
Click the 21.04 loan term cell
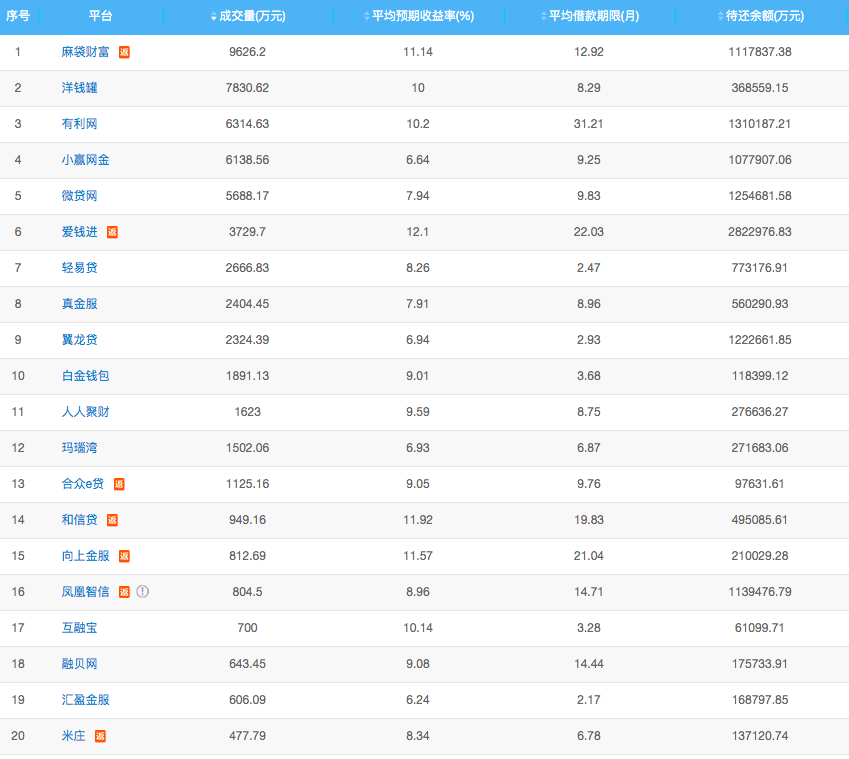click(589, 556)
